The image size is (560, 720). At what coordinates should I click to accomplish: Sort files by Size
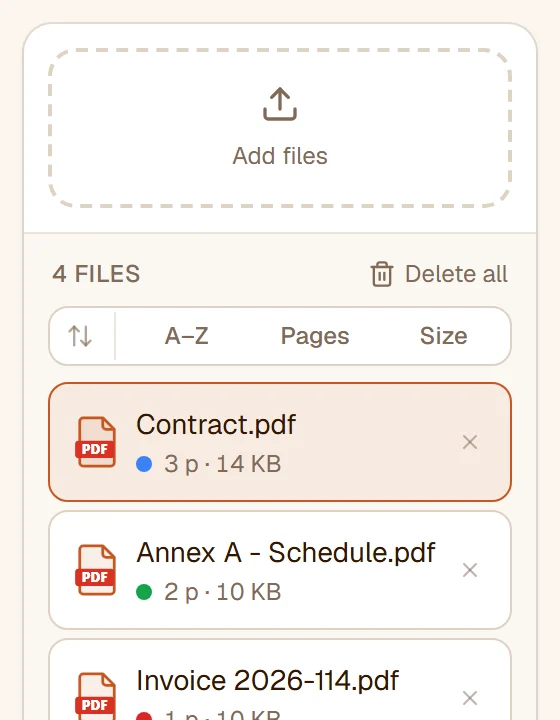click(443, 336)
